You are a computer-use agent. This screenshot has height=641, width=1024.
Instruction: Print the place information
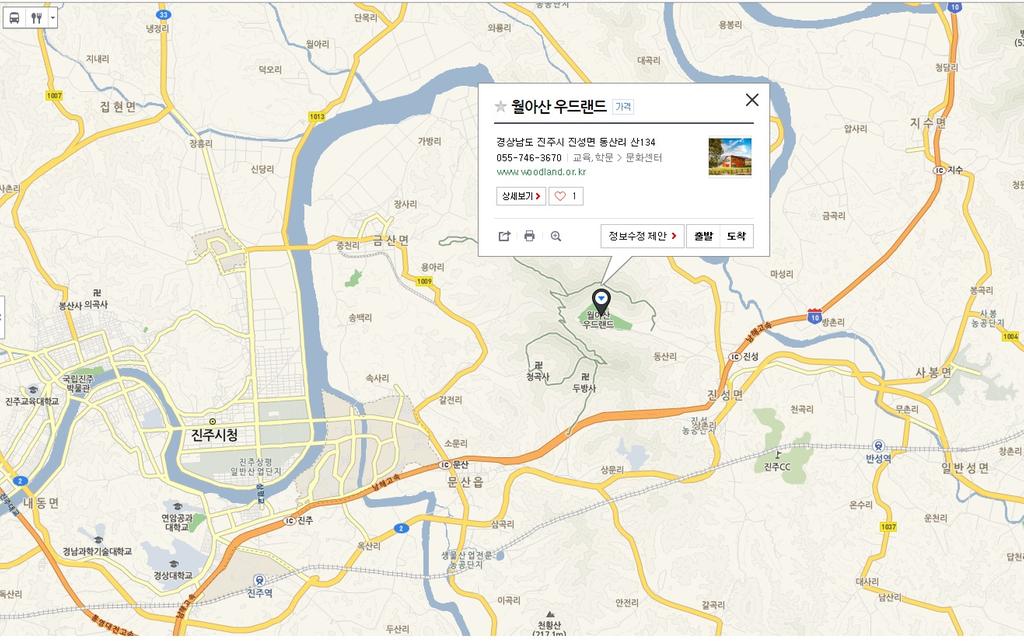click(530, 236)
